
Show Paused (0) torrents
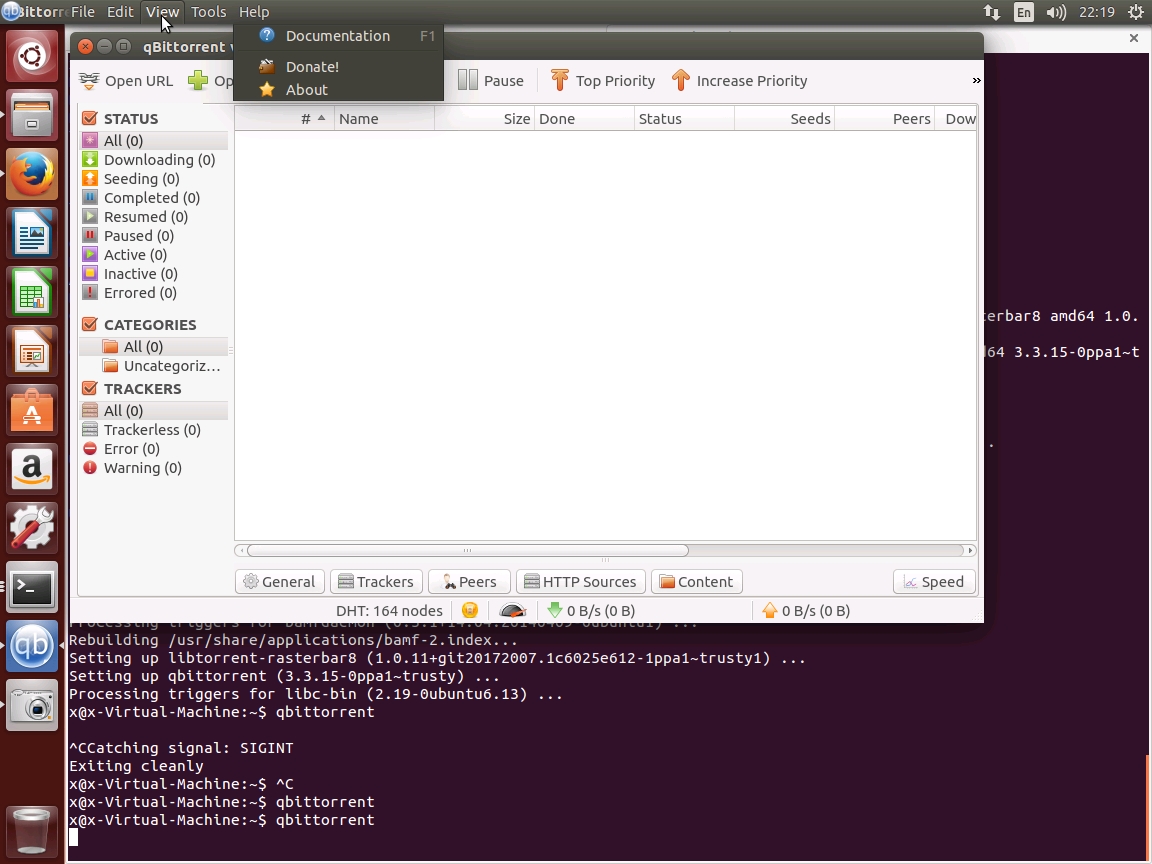(154, 236)
